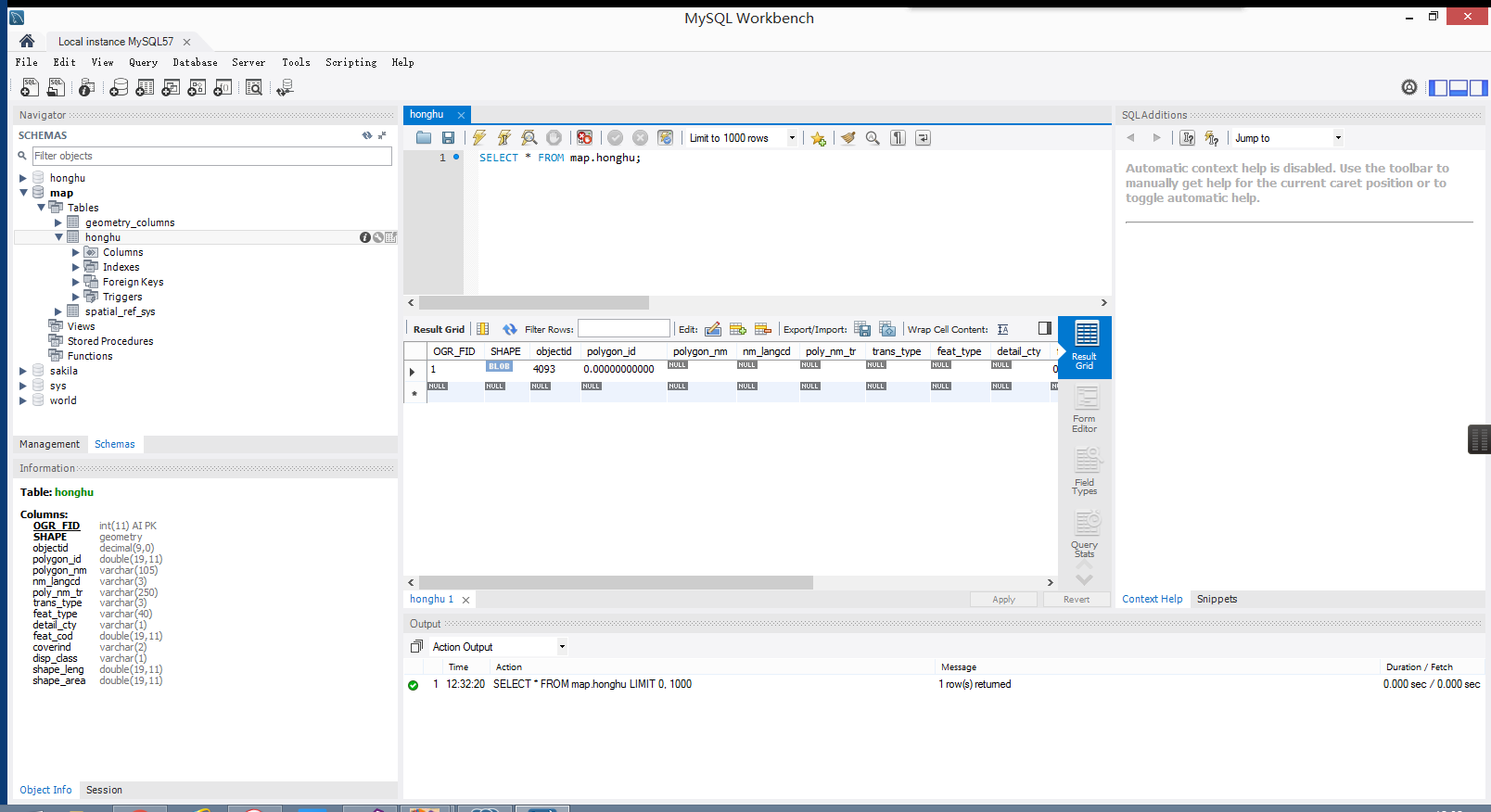Save the script to file icon
The image size is (1491, 812).
pos(448,137)
